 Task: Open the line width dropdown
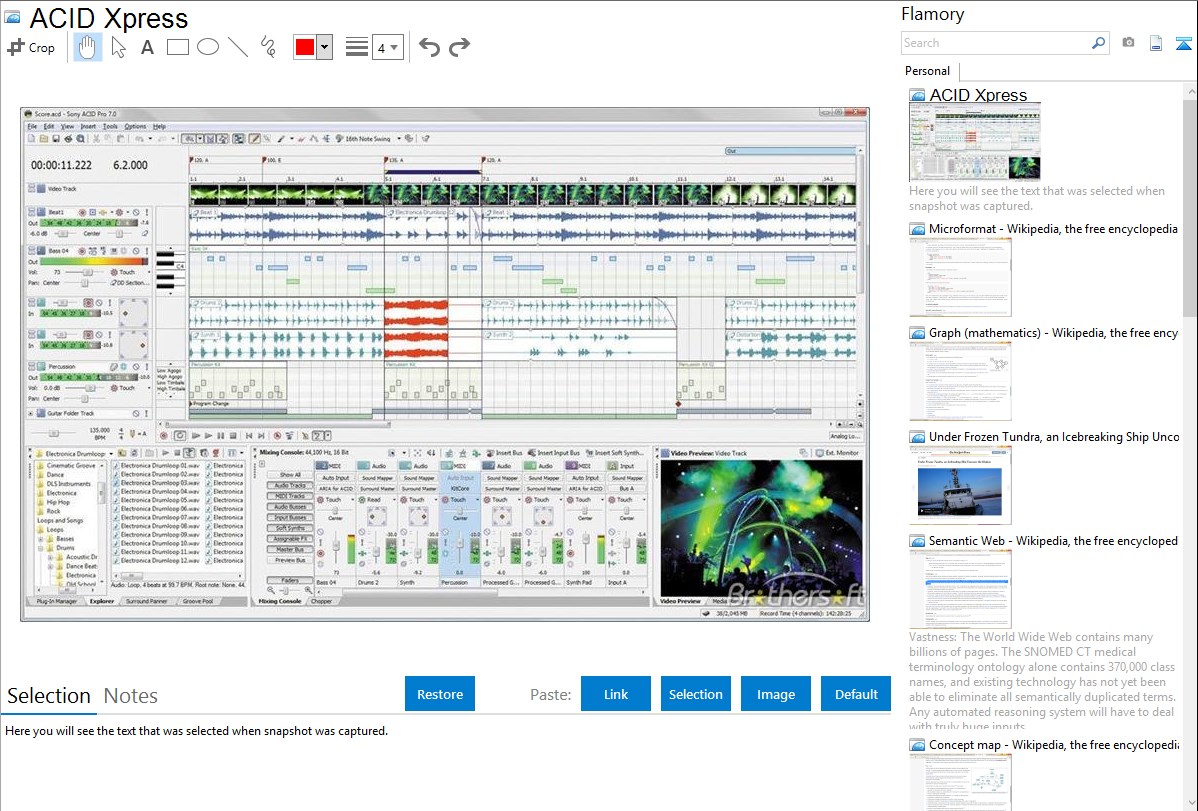tap(387, 47)
